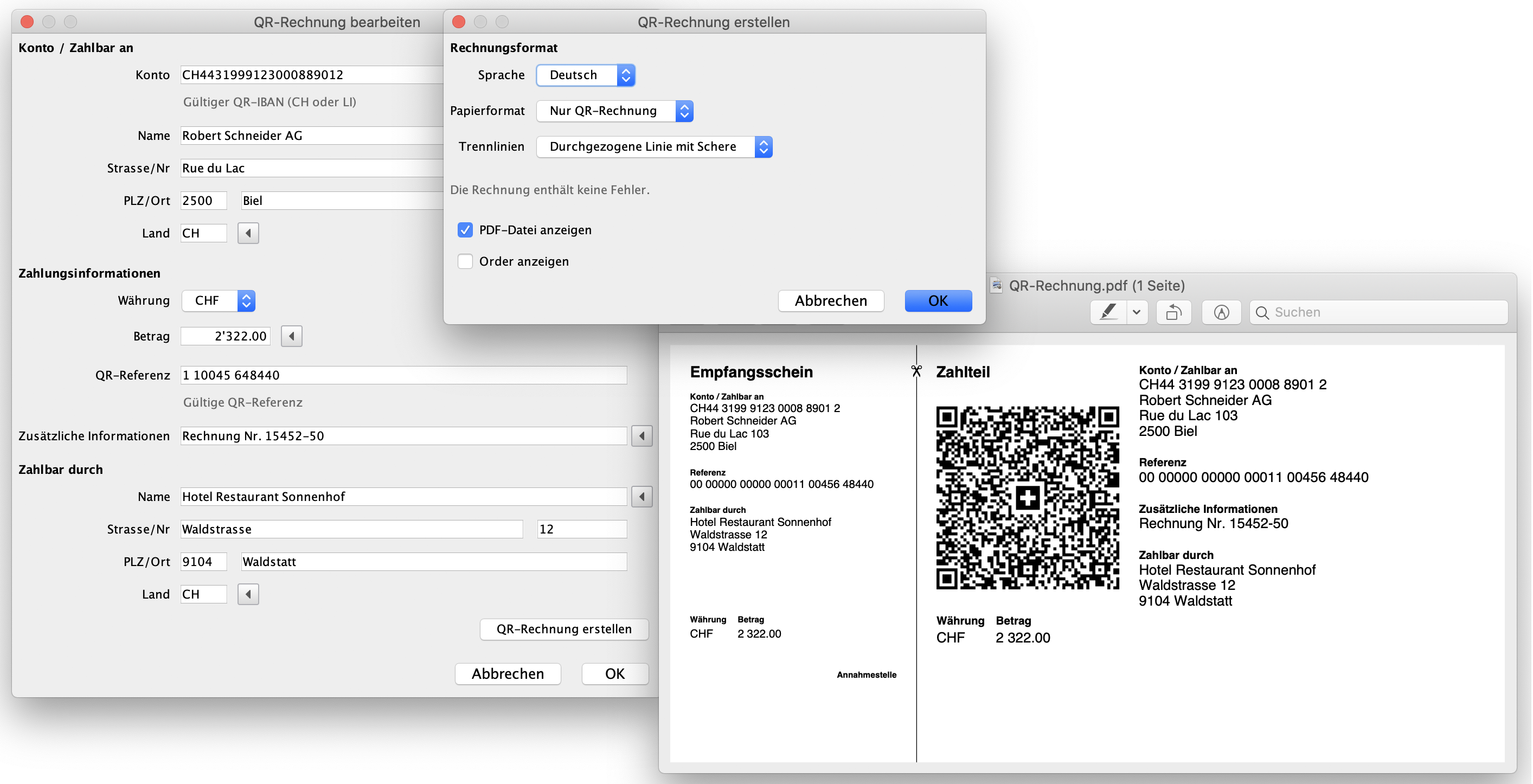
Task: Click the Zusätzliche Informationen input field
Action: (x=403, y=436)
